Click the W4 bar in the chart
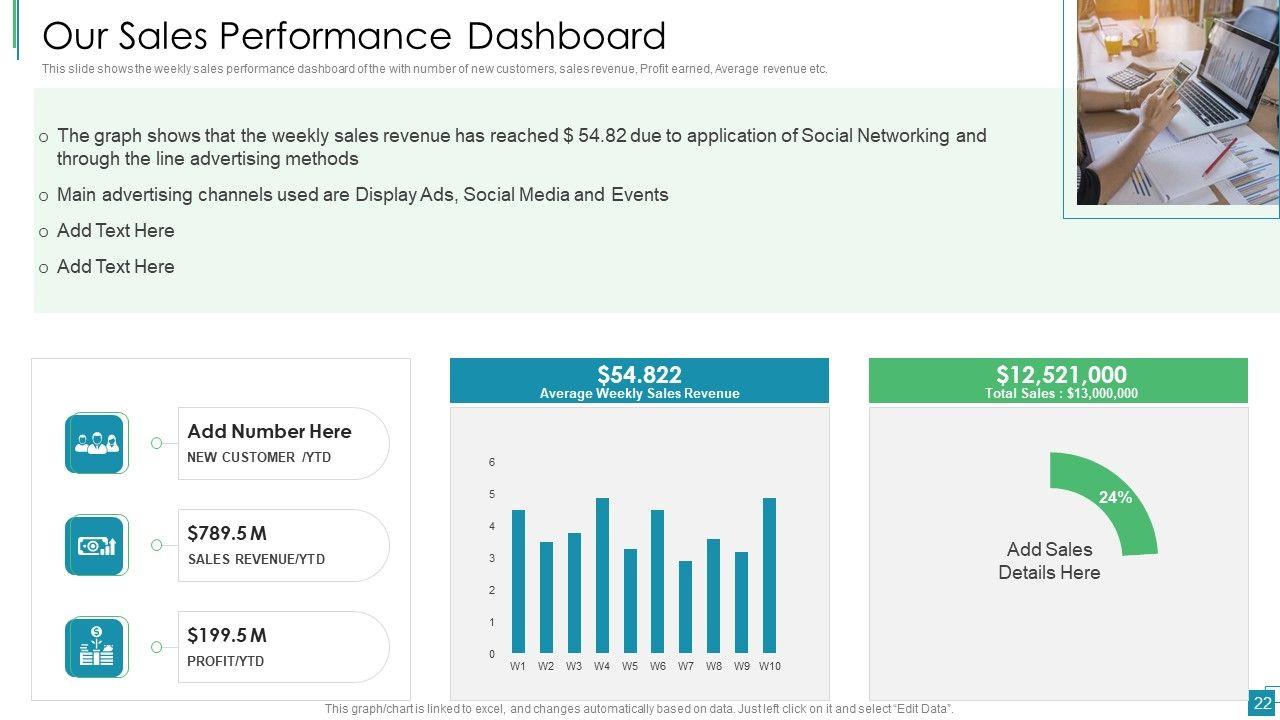Viewport: 1280px width, 720px height. pyautogui.click(x=602, y=575)
